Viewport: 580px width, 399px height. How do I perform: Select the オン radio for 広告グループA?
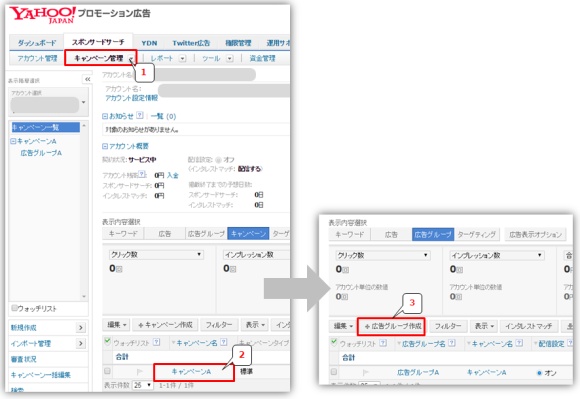point(539,373)
